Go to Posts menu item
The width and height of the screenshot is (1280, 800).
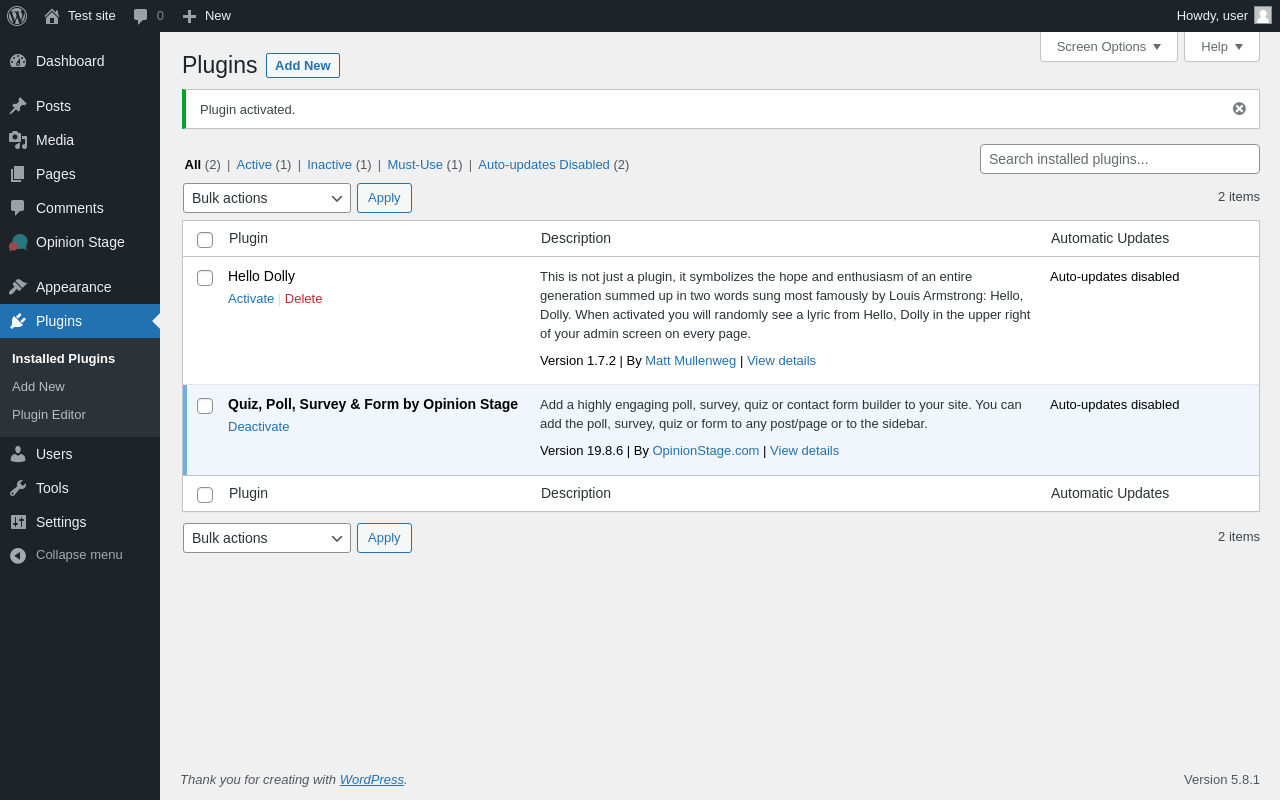click(x=80, y=106)
